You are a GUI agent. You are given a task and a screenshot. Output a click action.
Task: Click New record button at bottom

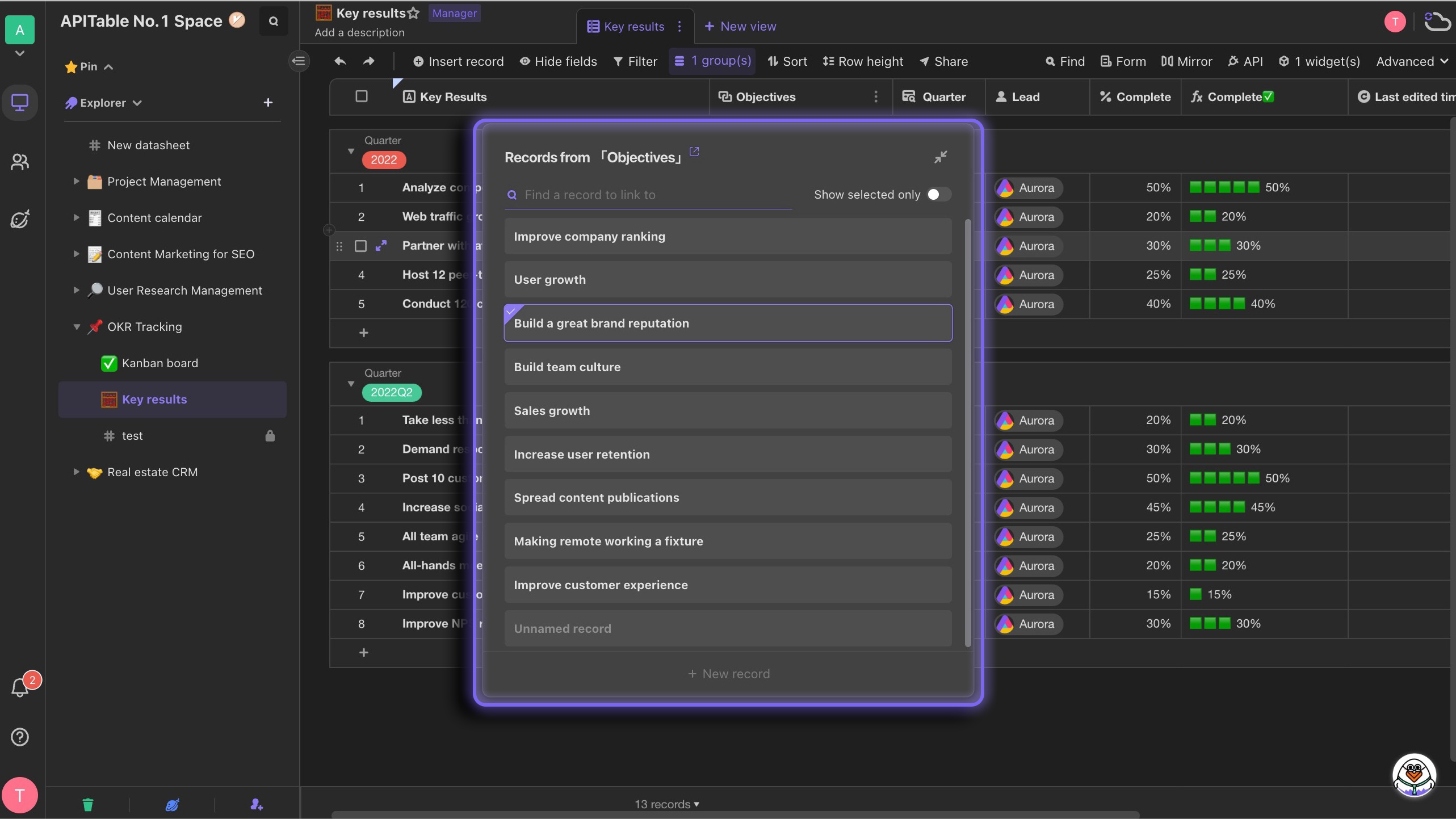[x=728, y=672]
